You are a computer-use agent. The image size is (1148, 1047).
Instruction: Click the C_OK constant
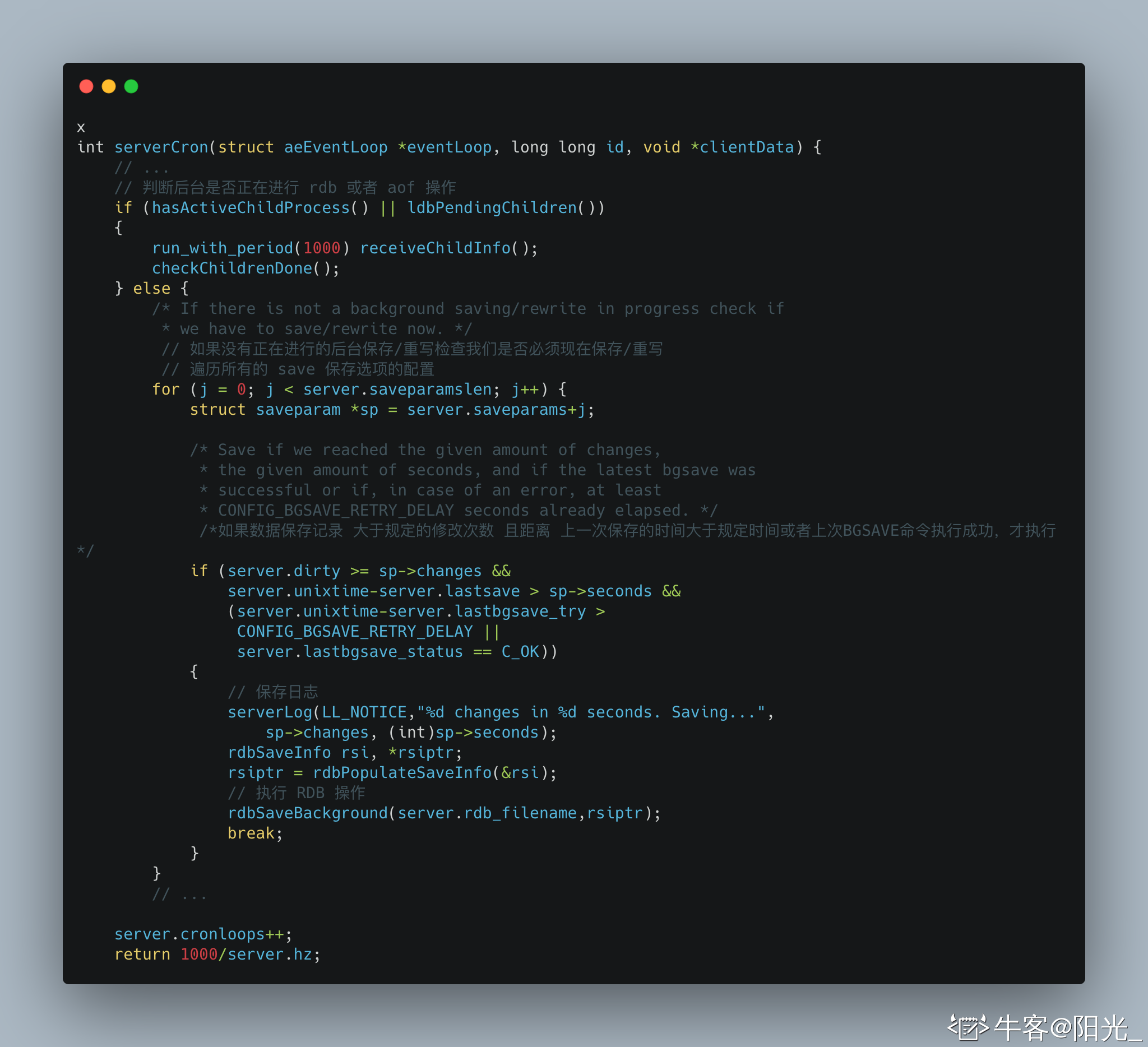[x=520, y=651]
